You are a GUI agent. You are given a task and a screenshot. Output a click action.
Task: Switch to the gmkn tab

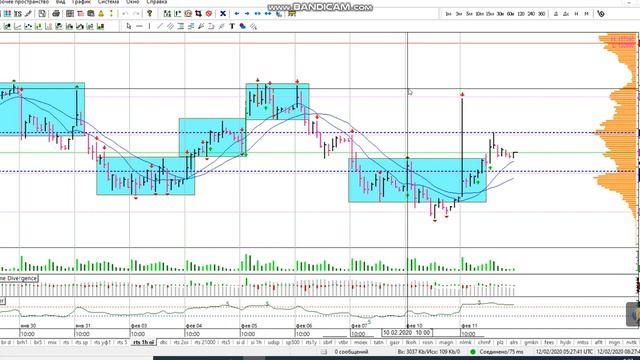click(x=531, y=342)
